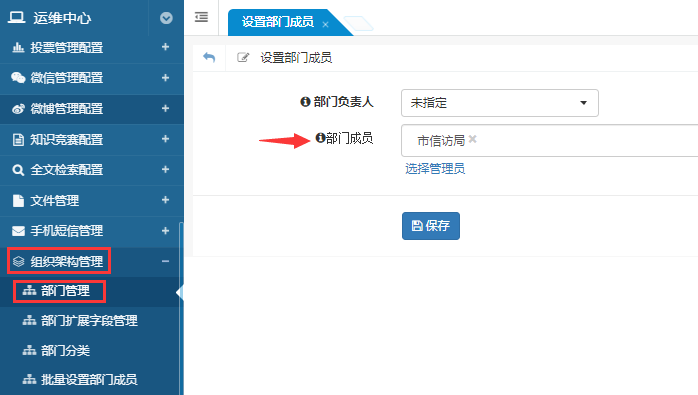Open the 部门负责人 dropdown showing 未指定
Screen dimensions: 698x395
[499, 103]
